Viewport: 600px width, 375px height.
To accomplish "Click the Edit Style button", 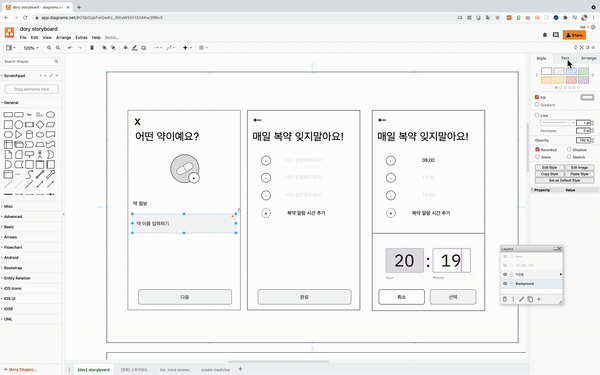I will click(x=549, y=168).
